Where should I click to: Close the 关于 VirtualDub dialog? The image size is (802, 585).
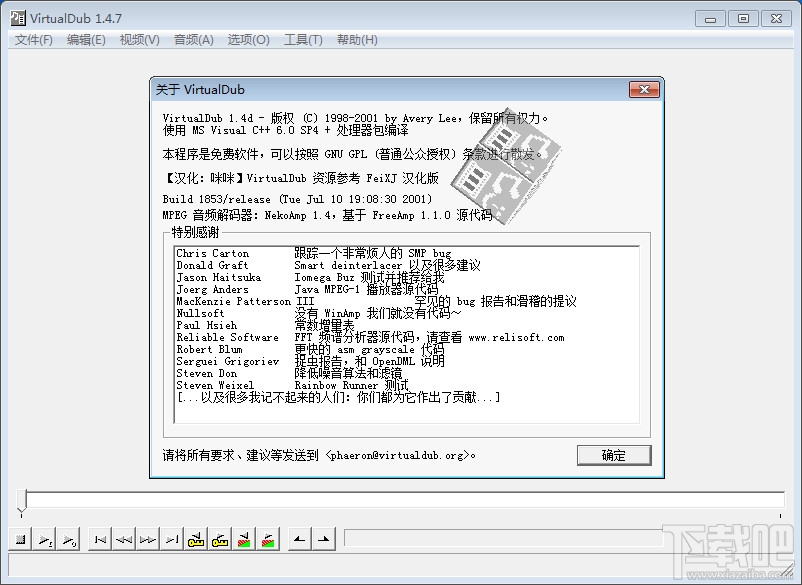click(644, 89)
